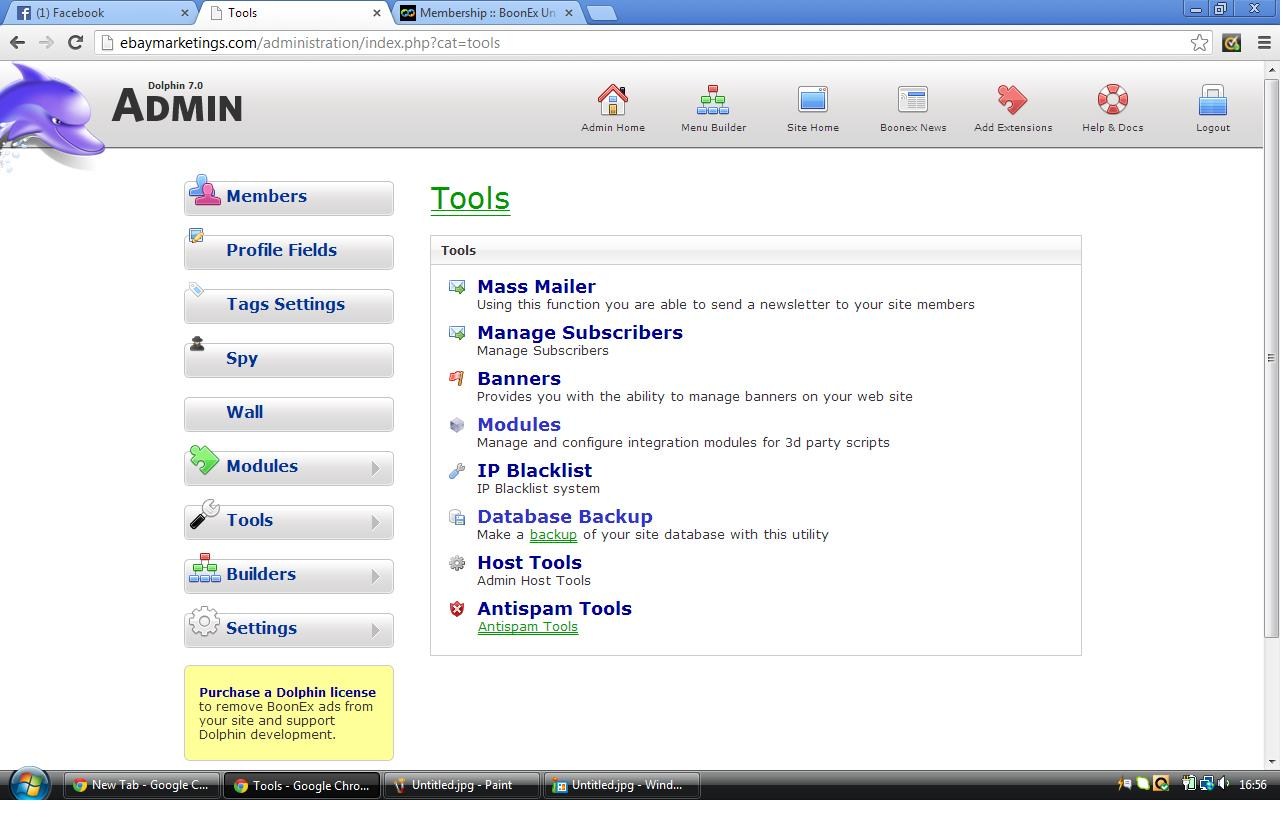Click the browser address bar
The height and width of the screenshot is (827, 1283).
coord(640,43)
